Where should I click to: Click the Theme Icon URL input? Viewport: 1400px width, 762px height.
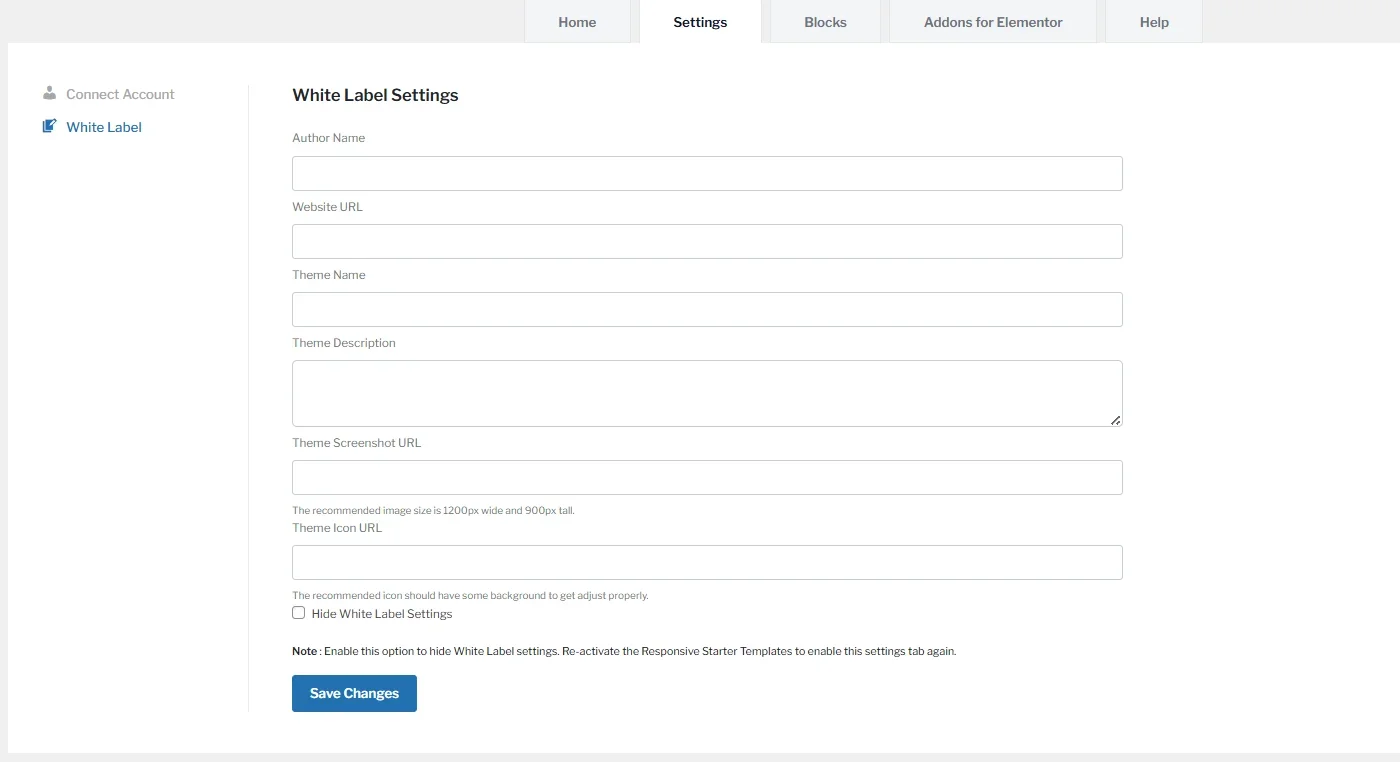coord(706,562)
